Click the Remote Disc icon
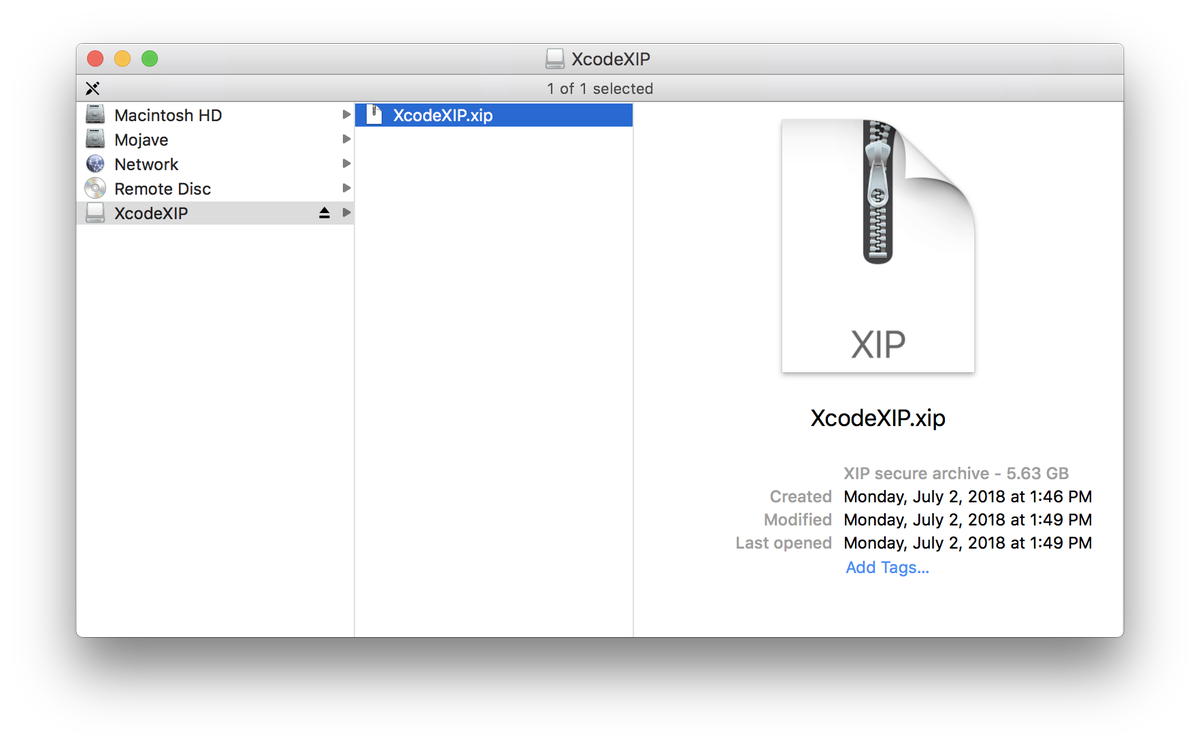Viewport: 1200px width, 746px height. pyautogui.click(x=95, y=188)
